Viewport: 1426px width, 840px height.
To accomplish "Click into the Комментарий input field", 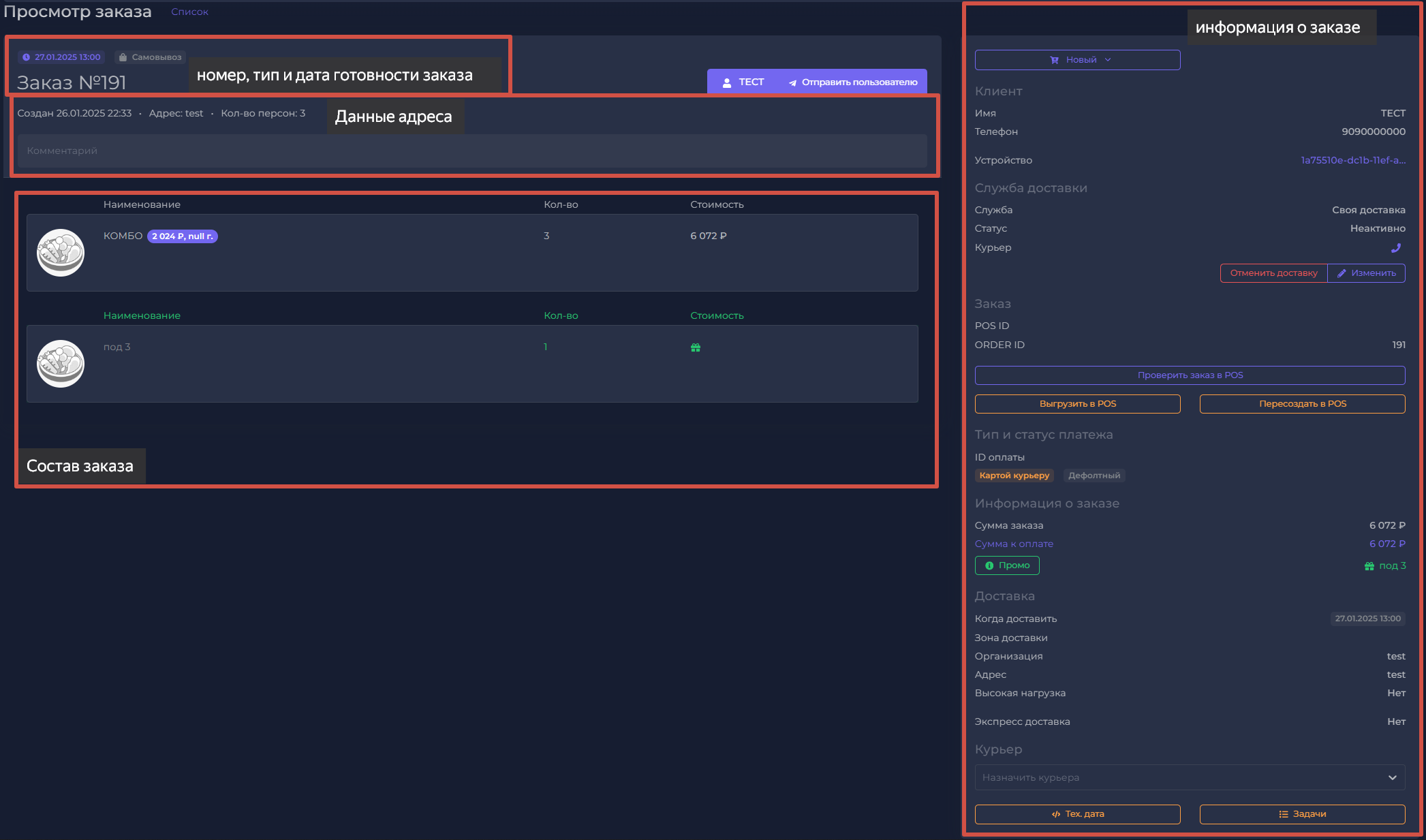I will (471, 151).
